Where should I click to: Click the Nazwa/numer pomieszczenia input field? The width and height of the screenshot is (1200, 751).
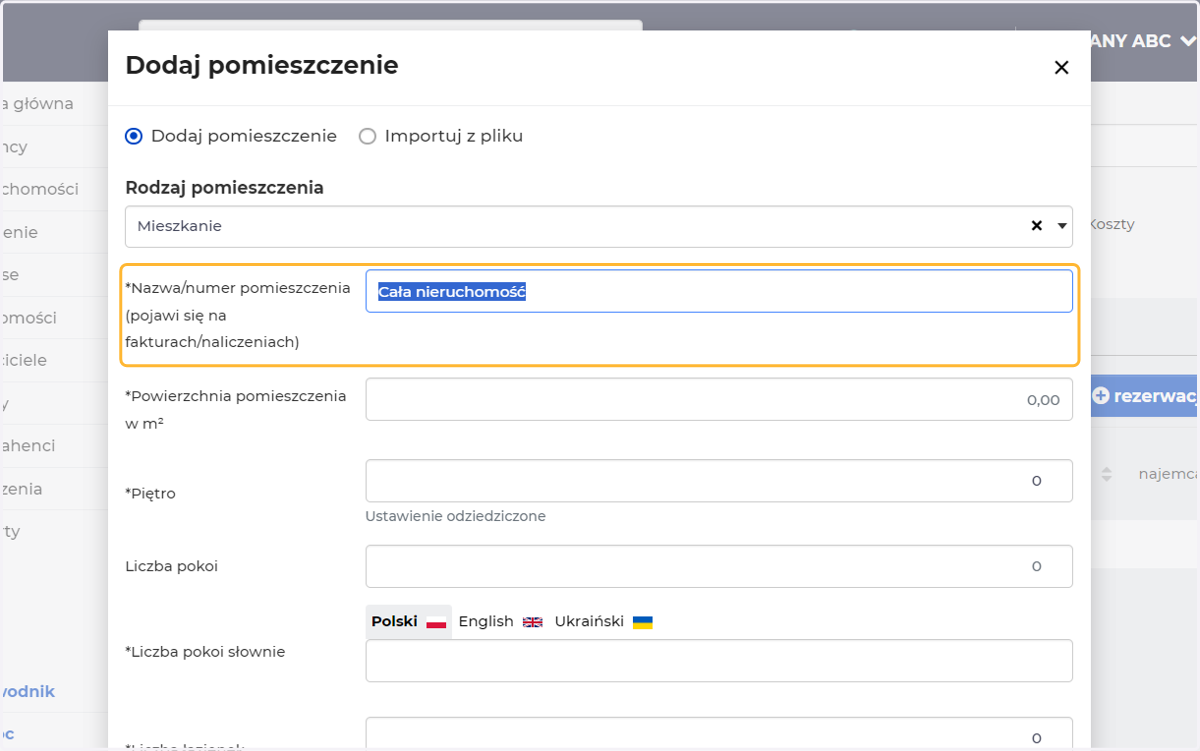point(719,291)
